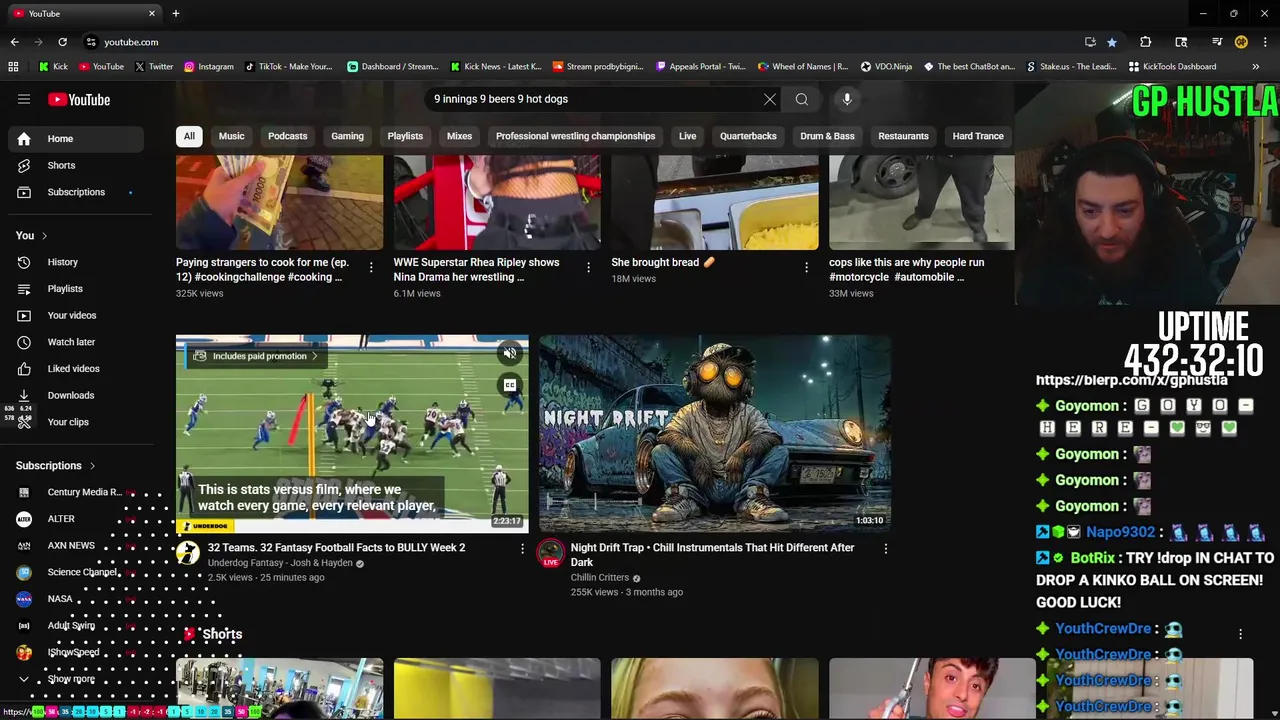Select the Podcasts filter chip
This screenshot has width=1280, height=720.
[x=287, y=136]
